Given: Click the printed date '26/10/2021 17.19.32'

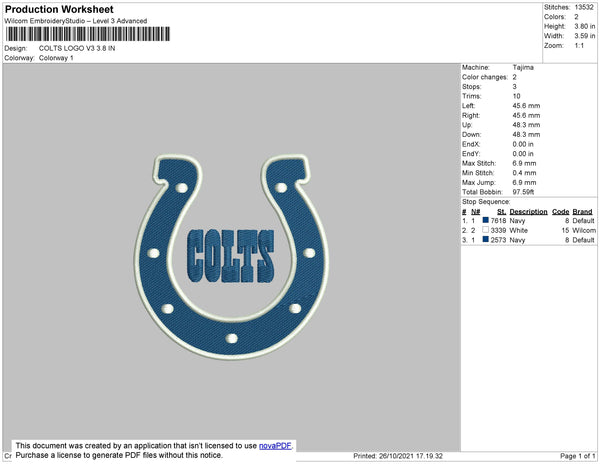Looking at the screenshot, I should coord(411,456).
